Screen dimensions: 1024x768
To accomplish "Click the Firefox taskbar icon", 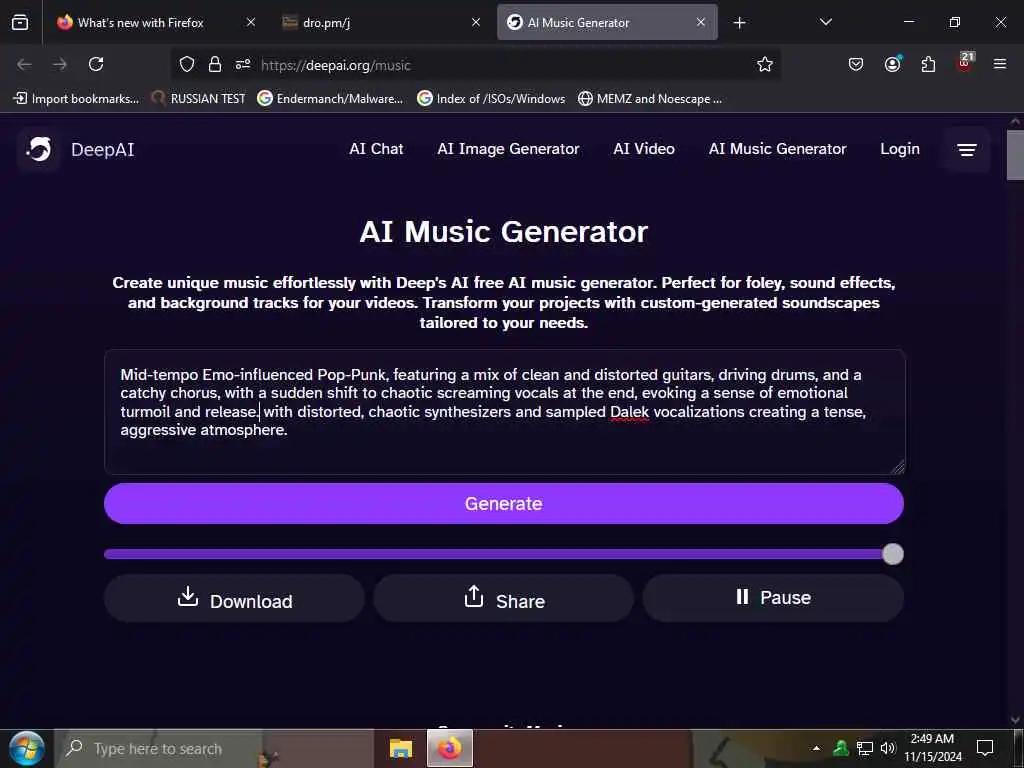I will click(450, 748).
